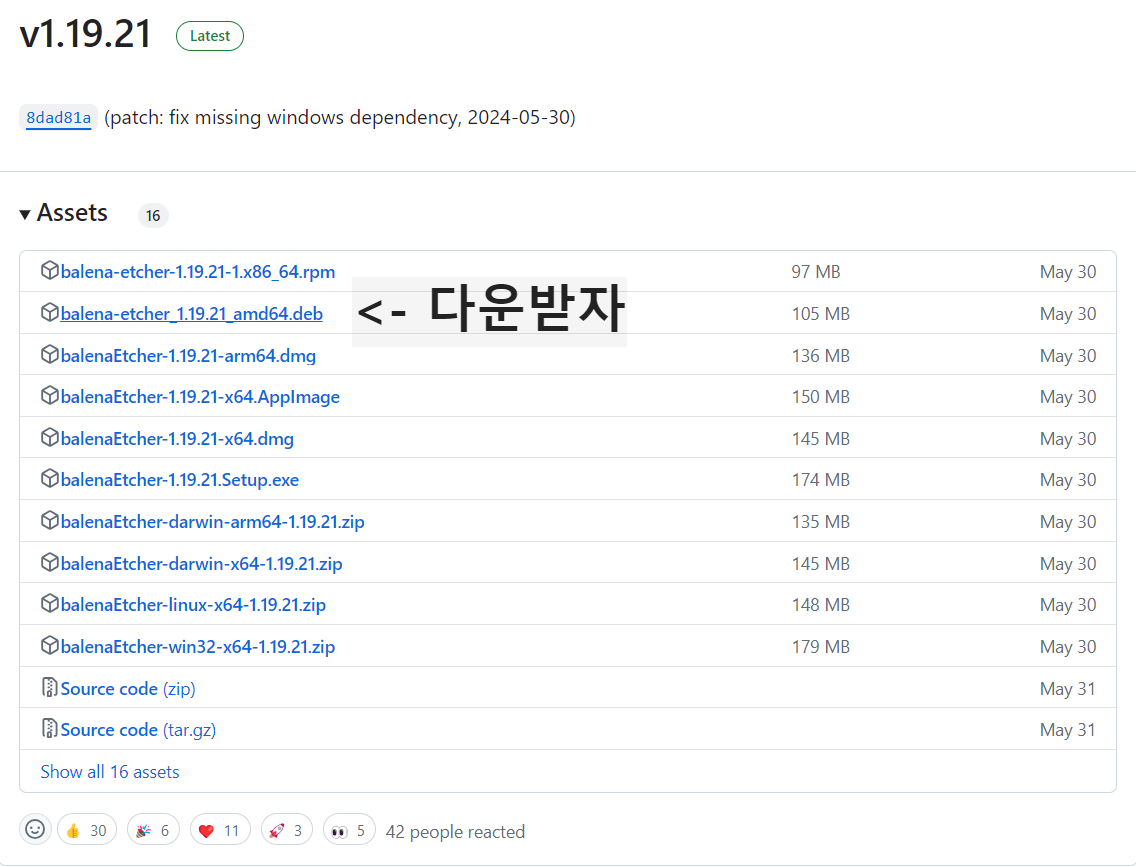Click the 105 MB size text
The width and height of the screenshot is (1136, 867).
coord(821,314)
